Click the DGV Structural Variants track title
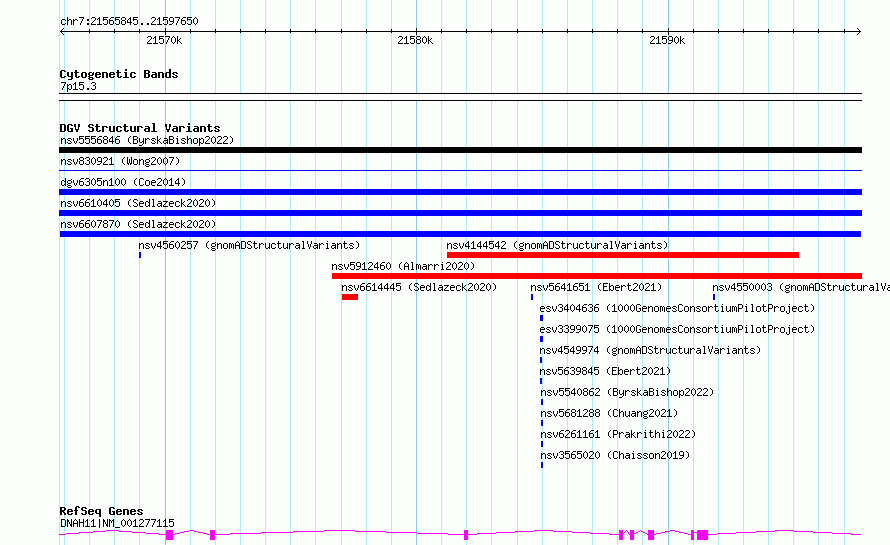 pyautogui.click(x=140, y=128)
